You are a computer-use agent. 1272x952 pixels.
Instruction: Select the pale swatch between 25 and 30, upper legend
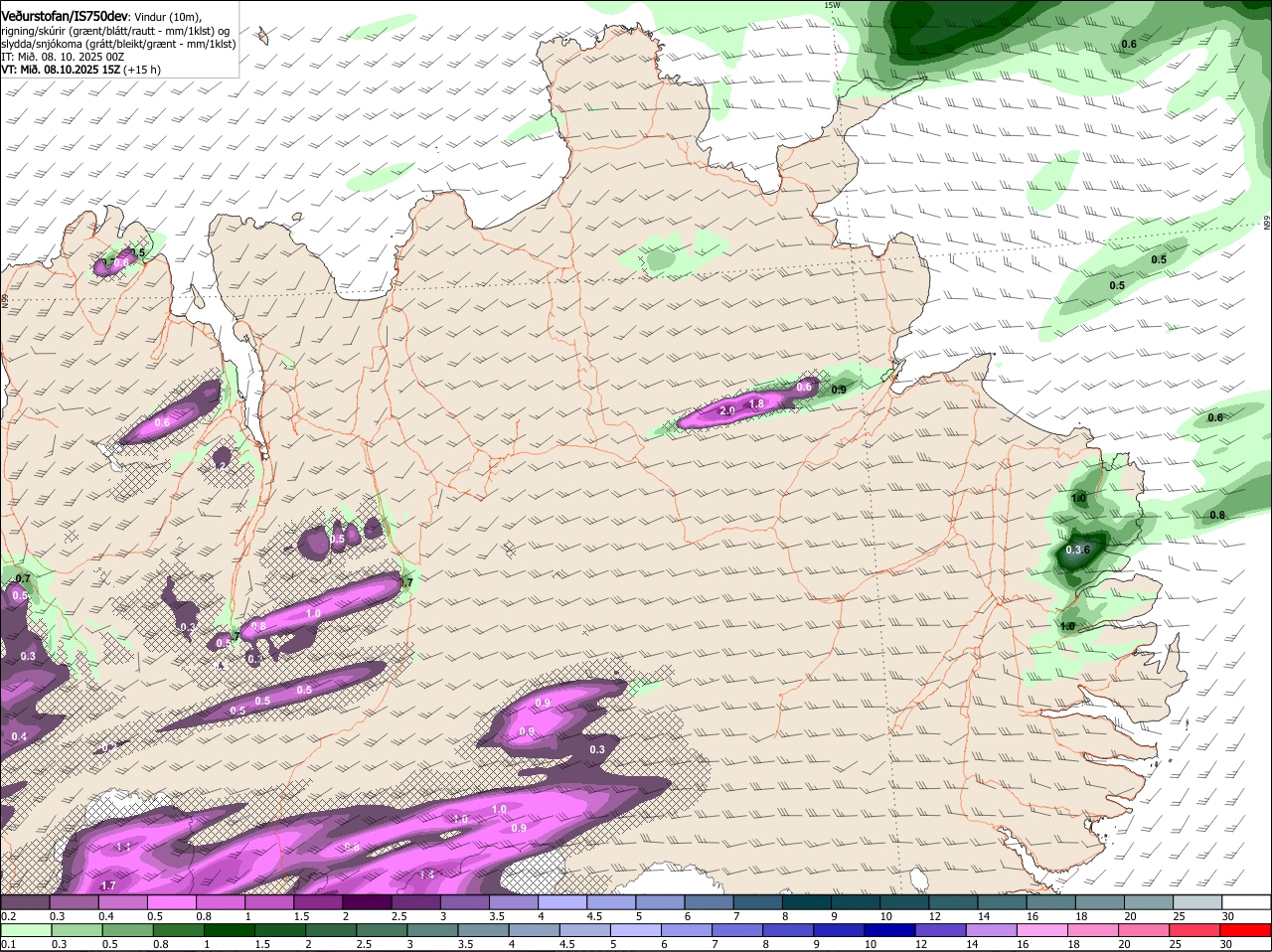[1197, 902]
